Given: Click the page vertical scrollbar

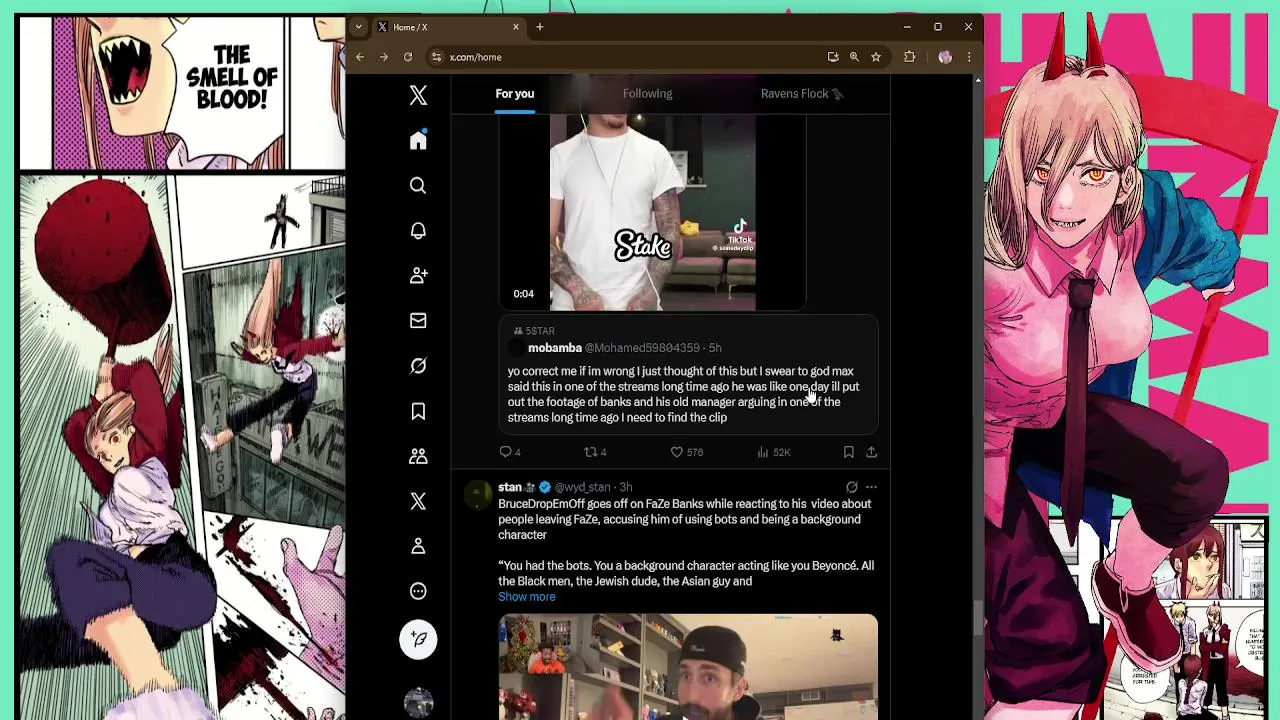Looking at the screenshot, I should click(978, 618).
